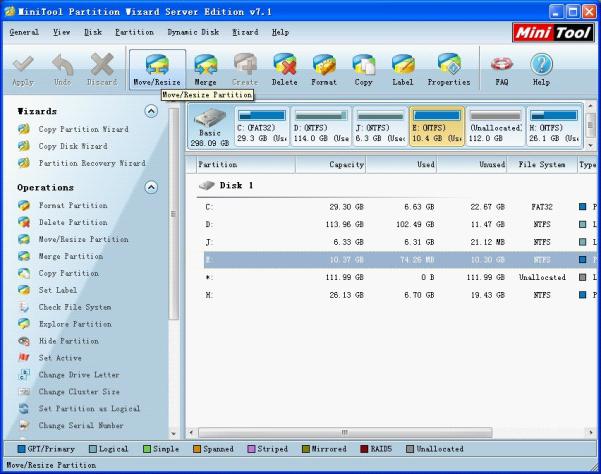601x474 pixels.
Task: Choose Set Partition as Logical operation
Action: [79, 408]
